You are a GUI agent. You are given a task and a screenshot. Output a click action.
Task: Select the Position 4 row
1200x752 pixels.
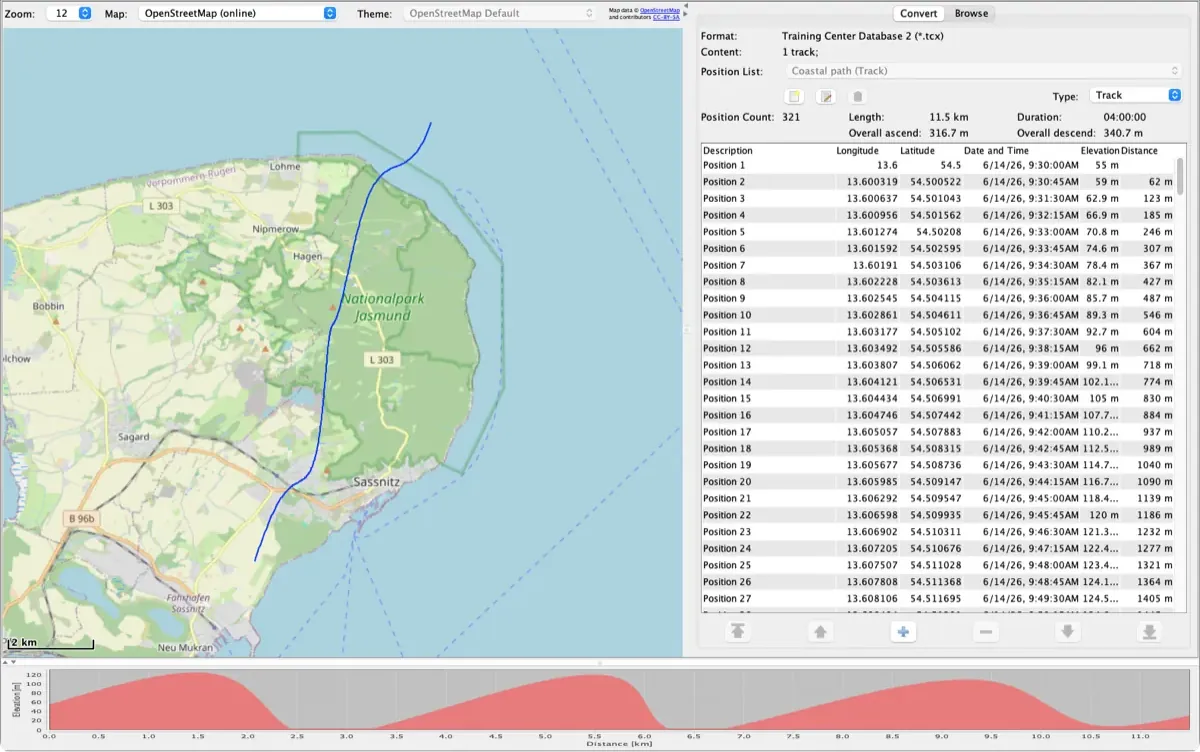coord(938,215)
